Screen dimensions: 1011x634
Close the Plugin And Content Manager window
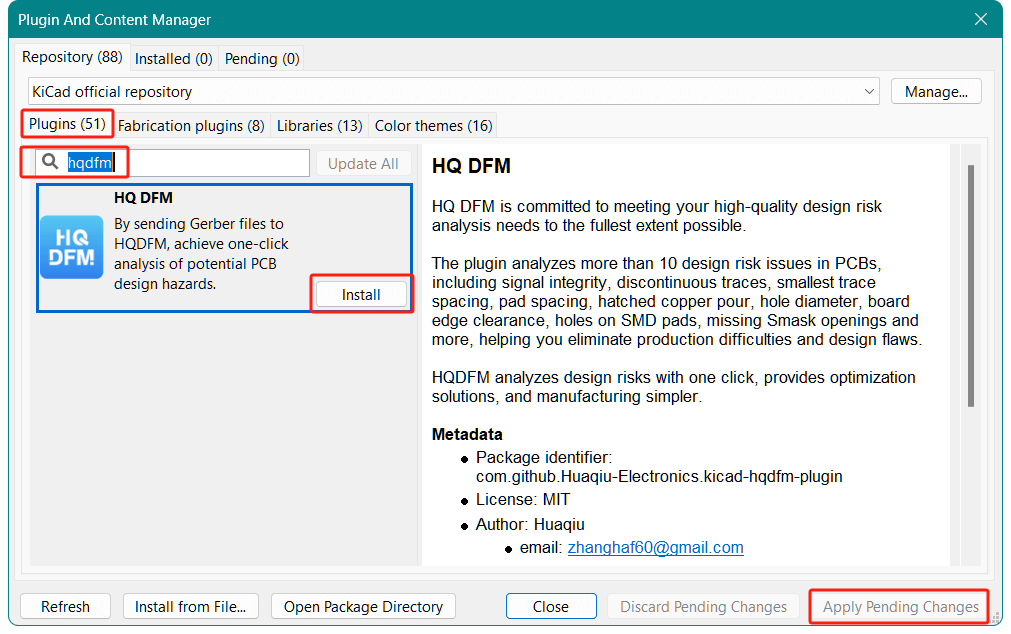tap(980, 20)
